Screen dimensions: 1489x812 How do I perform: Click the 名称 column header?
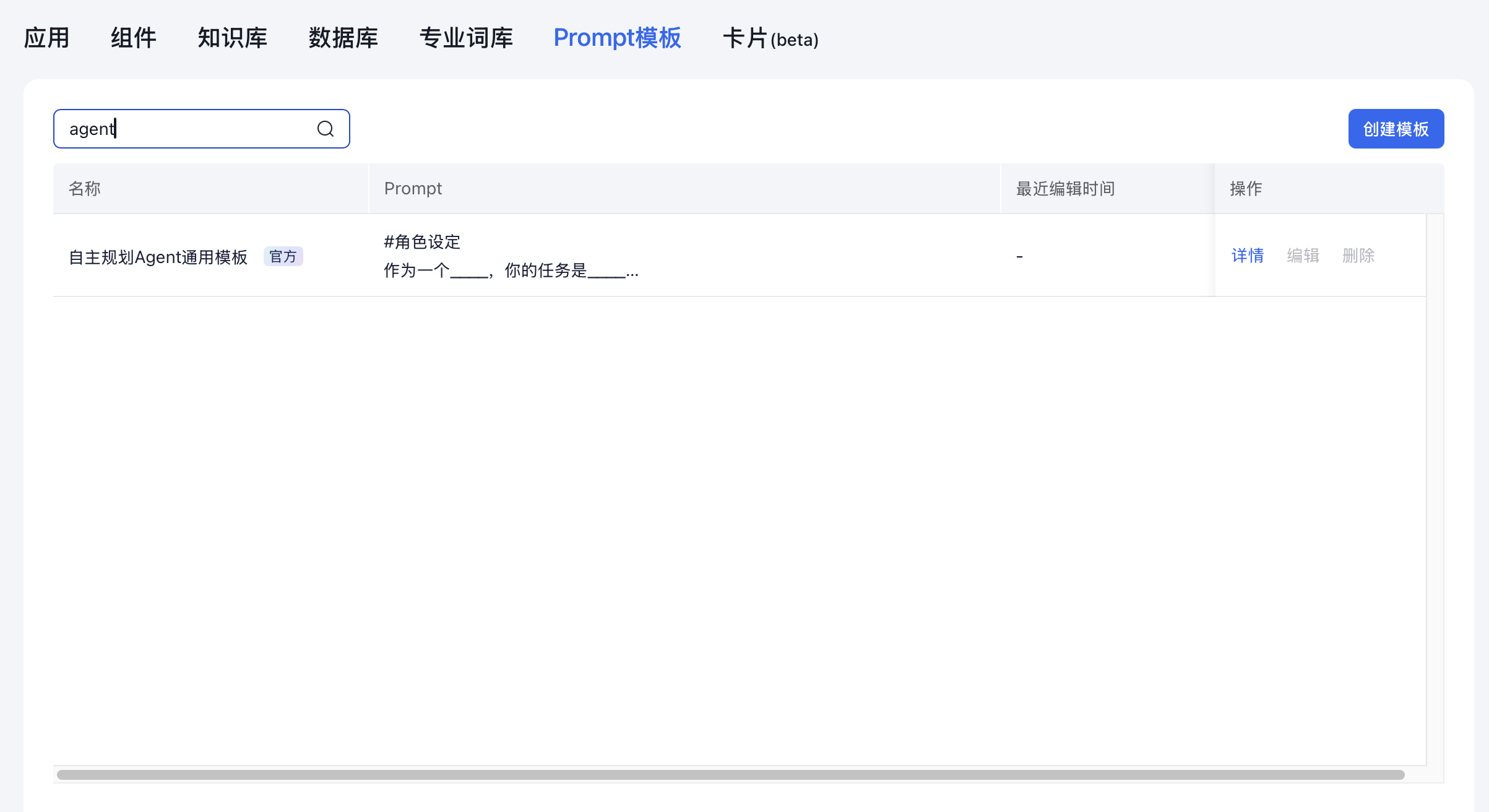211,188
